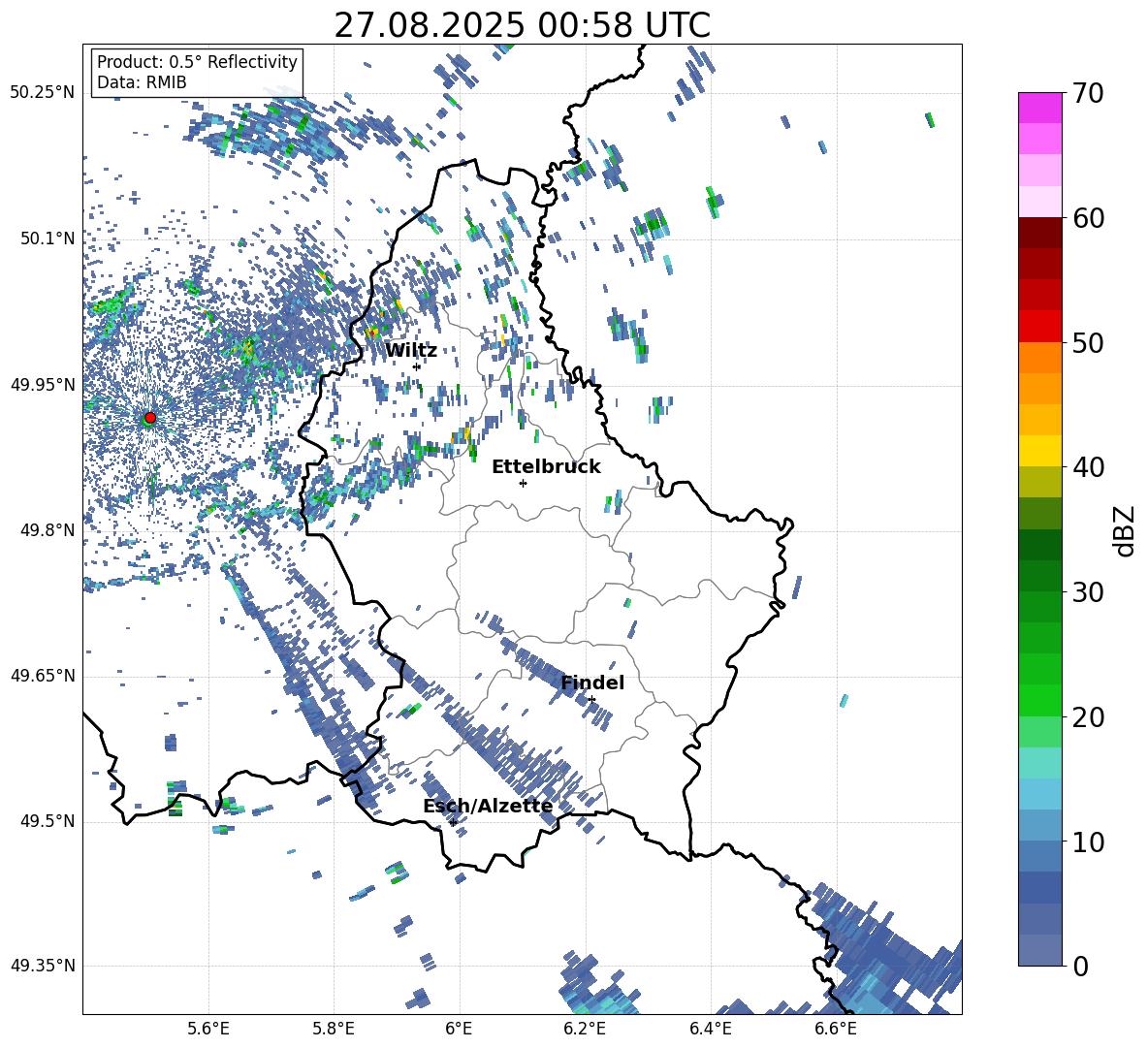Click the Data: RMIB text

coord(142,82)
